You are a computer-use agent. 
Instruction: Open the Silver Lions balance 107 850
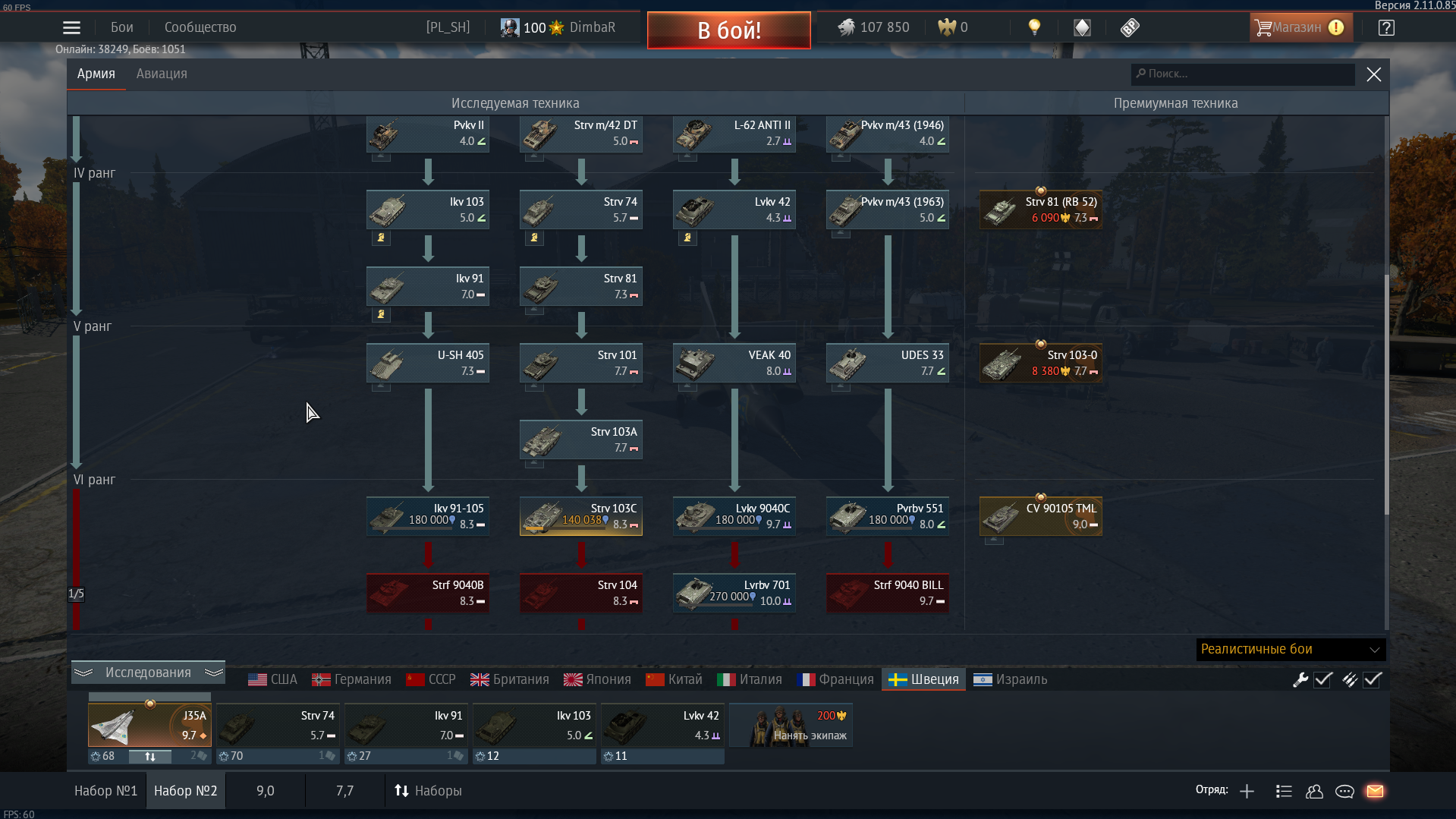coord(873,27)
